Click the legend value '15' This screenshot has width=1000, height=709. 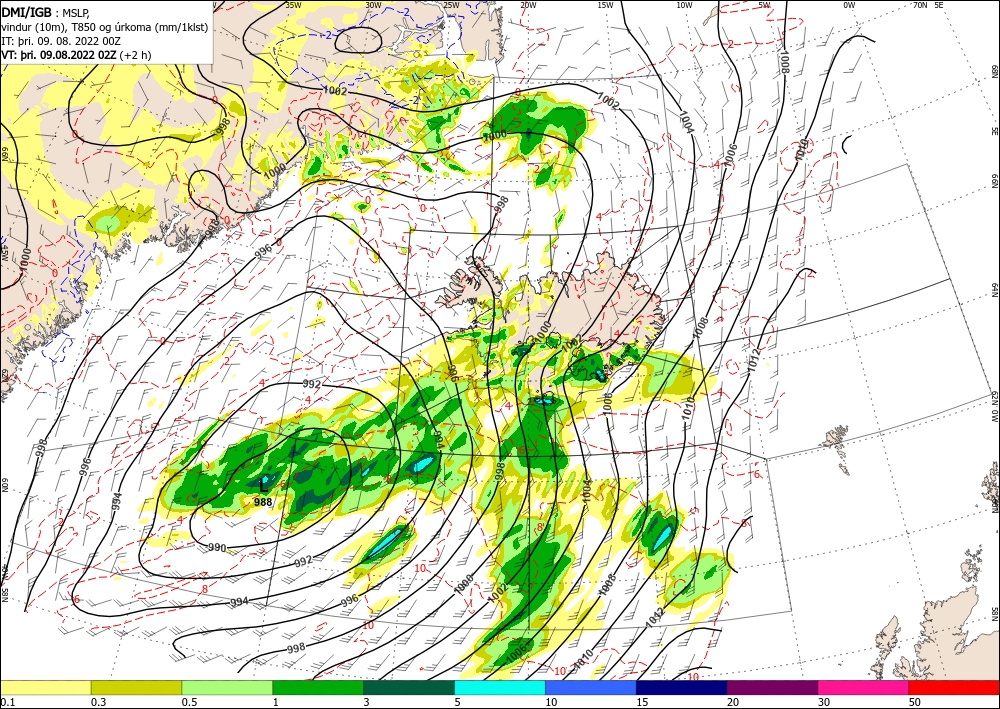(642, 702)
